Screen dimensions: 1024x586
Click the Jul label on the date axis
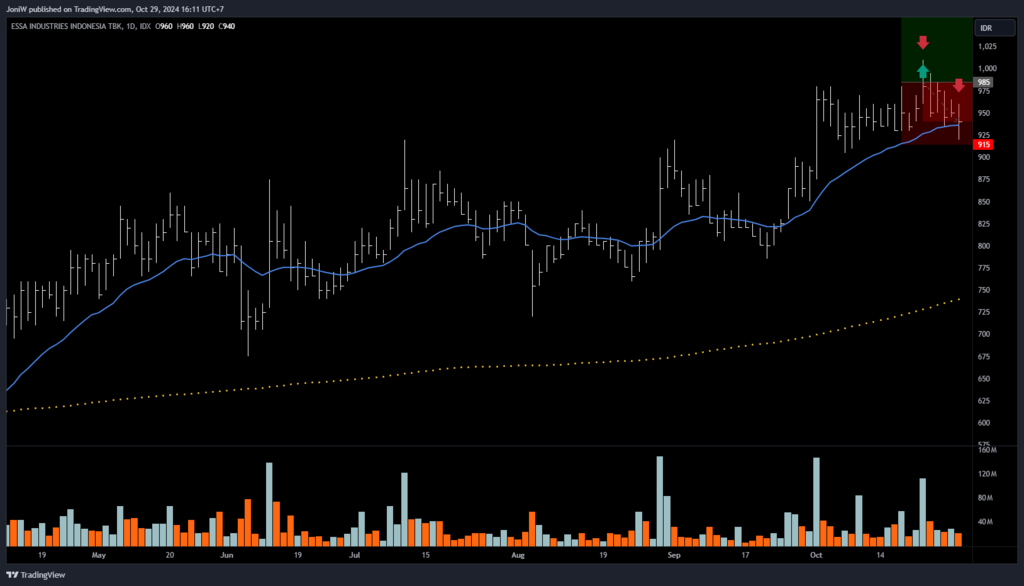[355, 553]
